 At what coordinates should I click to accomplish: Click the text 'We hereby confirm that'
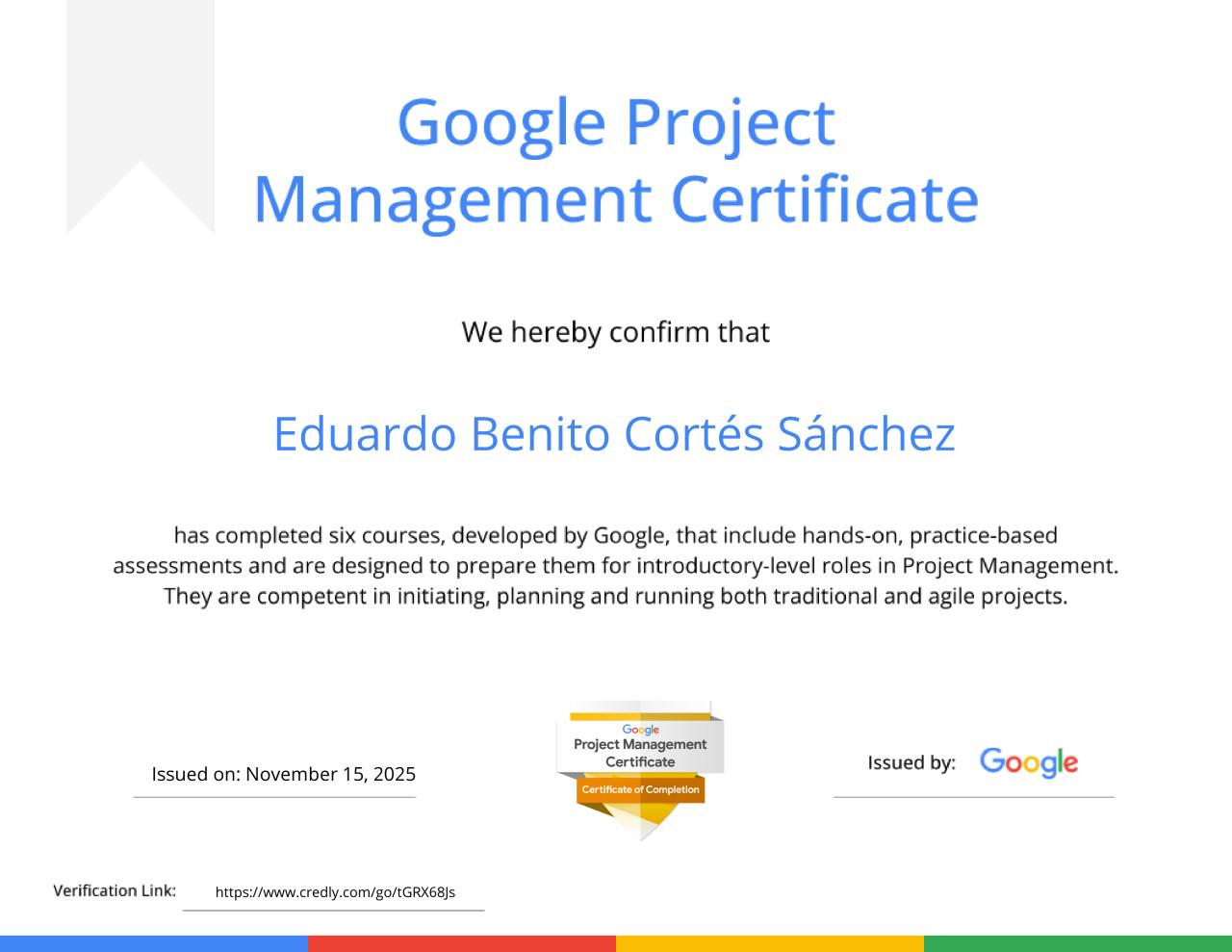[616, 332]
